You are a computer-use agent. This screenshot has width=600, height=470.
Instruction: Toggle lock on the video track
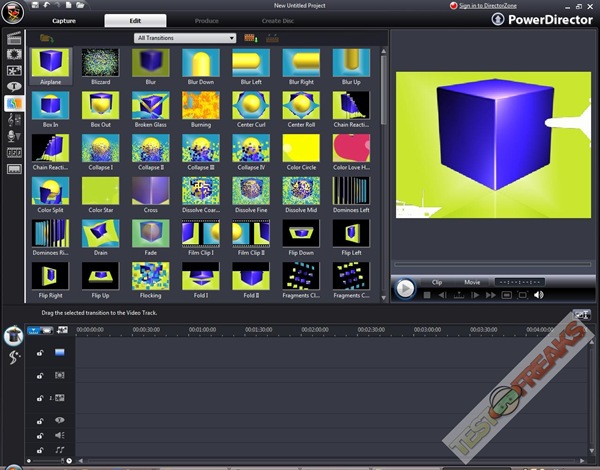click(x=39, y=353)
